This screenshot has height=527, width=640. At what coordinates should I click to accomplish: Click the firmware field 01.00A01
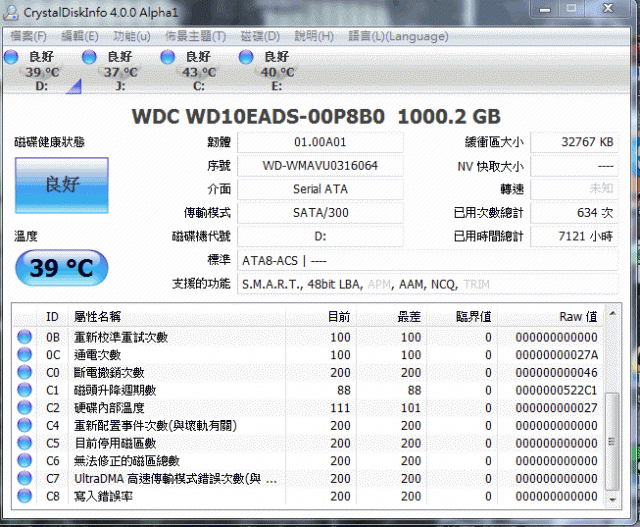(320, 142)
